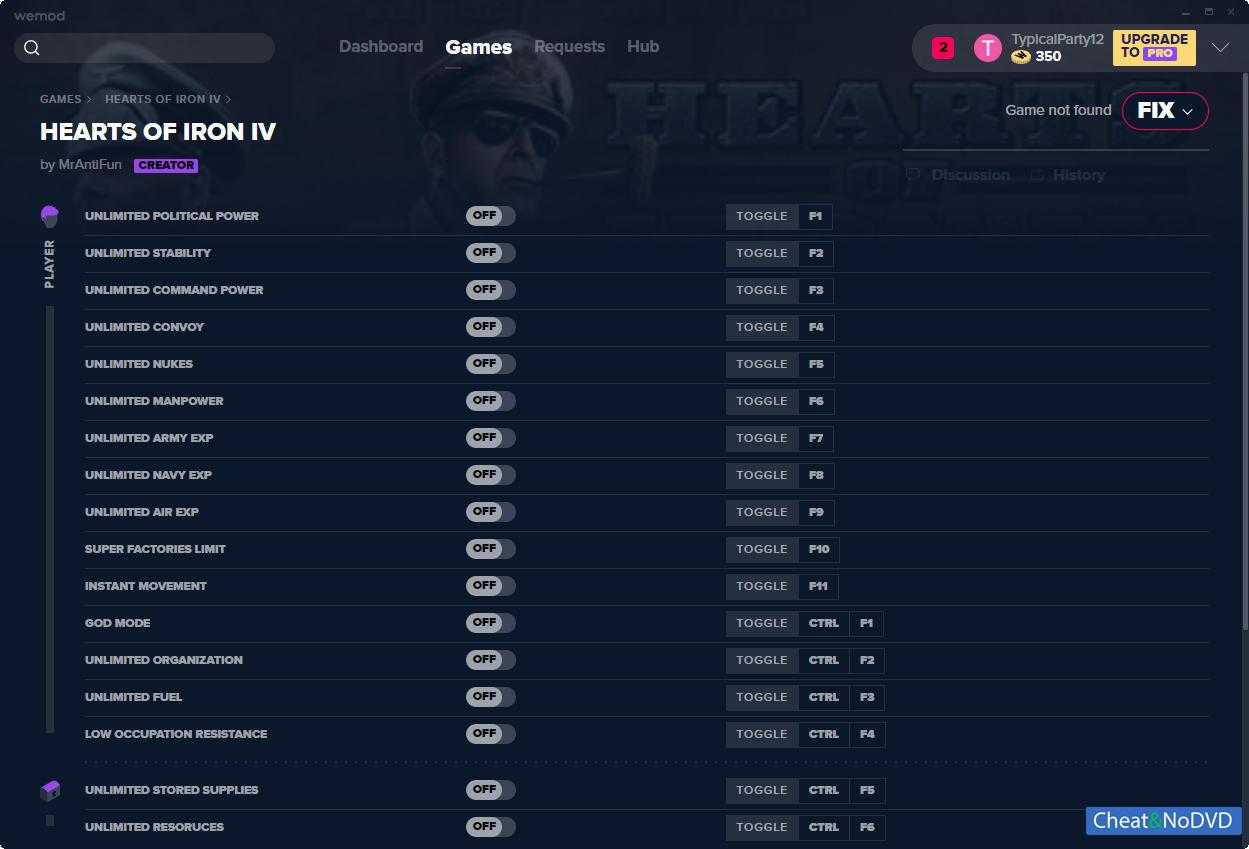Toggle Instant Movement switch
The height and width of the screenshot is (849, 1249).
pyautogui.click(x=490, y=586)
